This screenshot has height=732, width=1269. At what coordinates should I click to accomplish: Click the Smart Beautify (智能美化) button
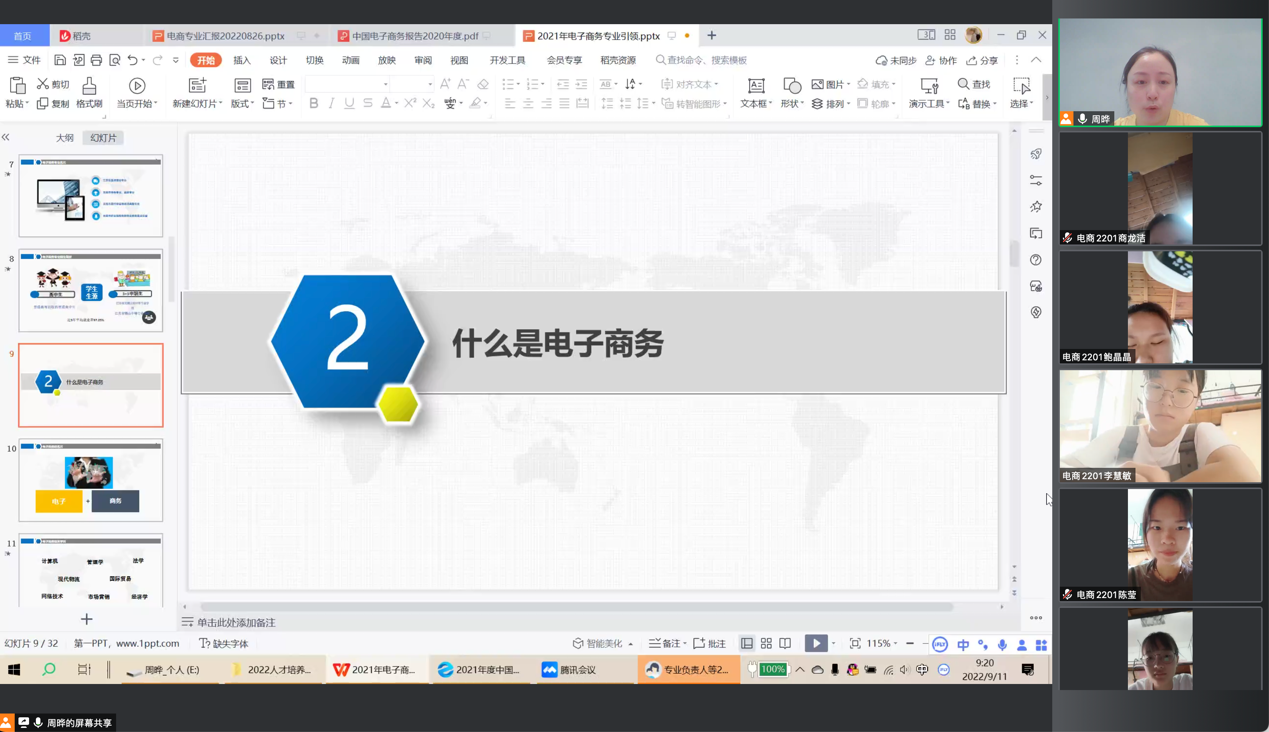click(602, 644)
